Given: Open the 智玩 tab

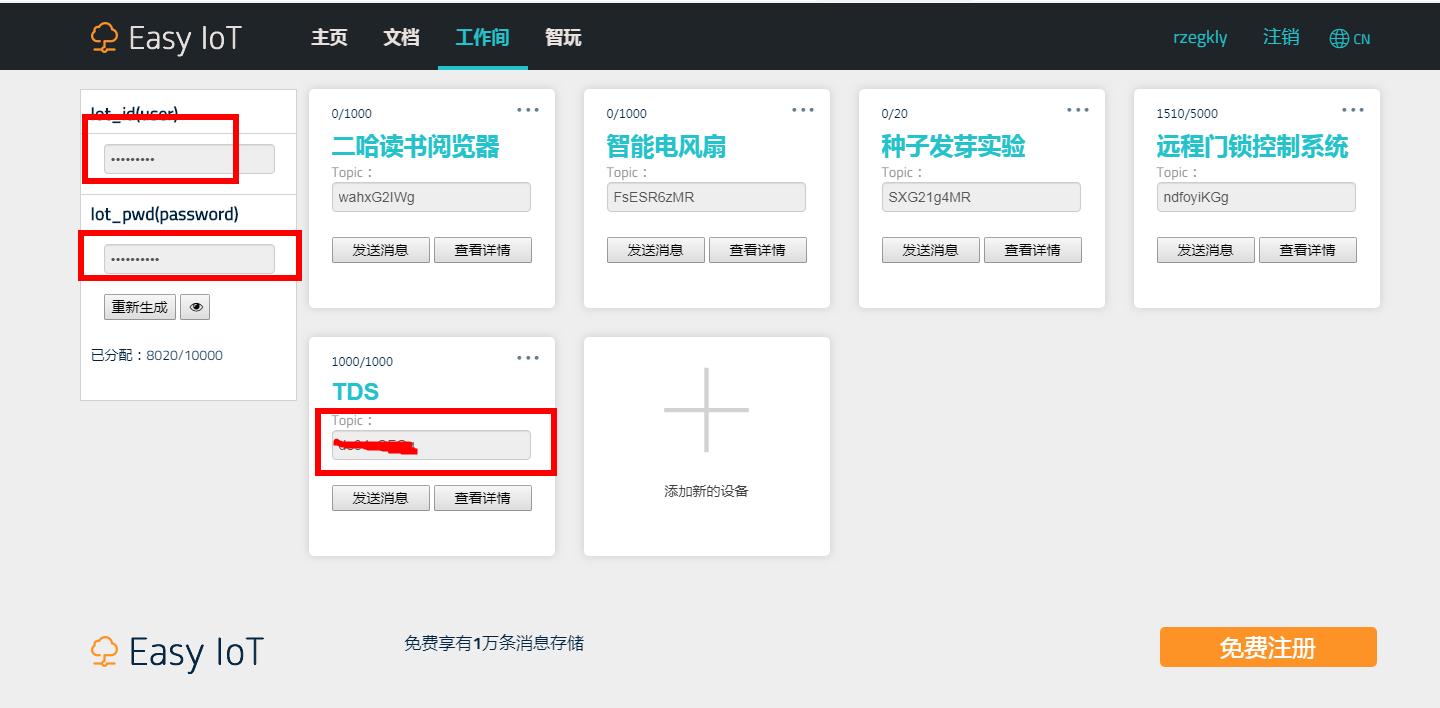Looking at the screenshot, I should click(563, 37).
